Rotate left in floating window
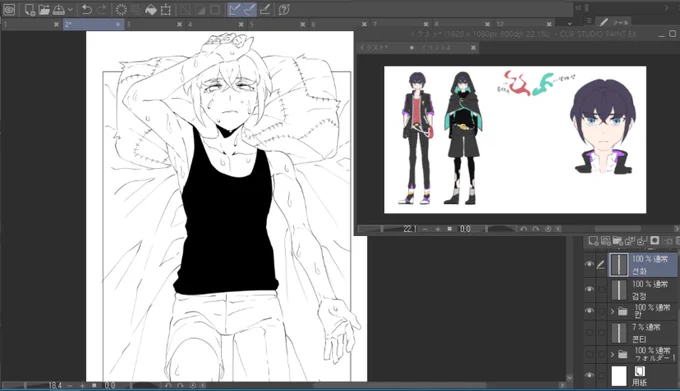 click(523, 229)
